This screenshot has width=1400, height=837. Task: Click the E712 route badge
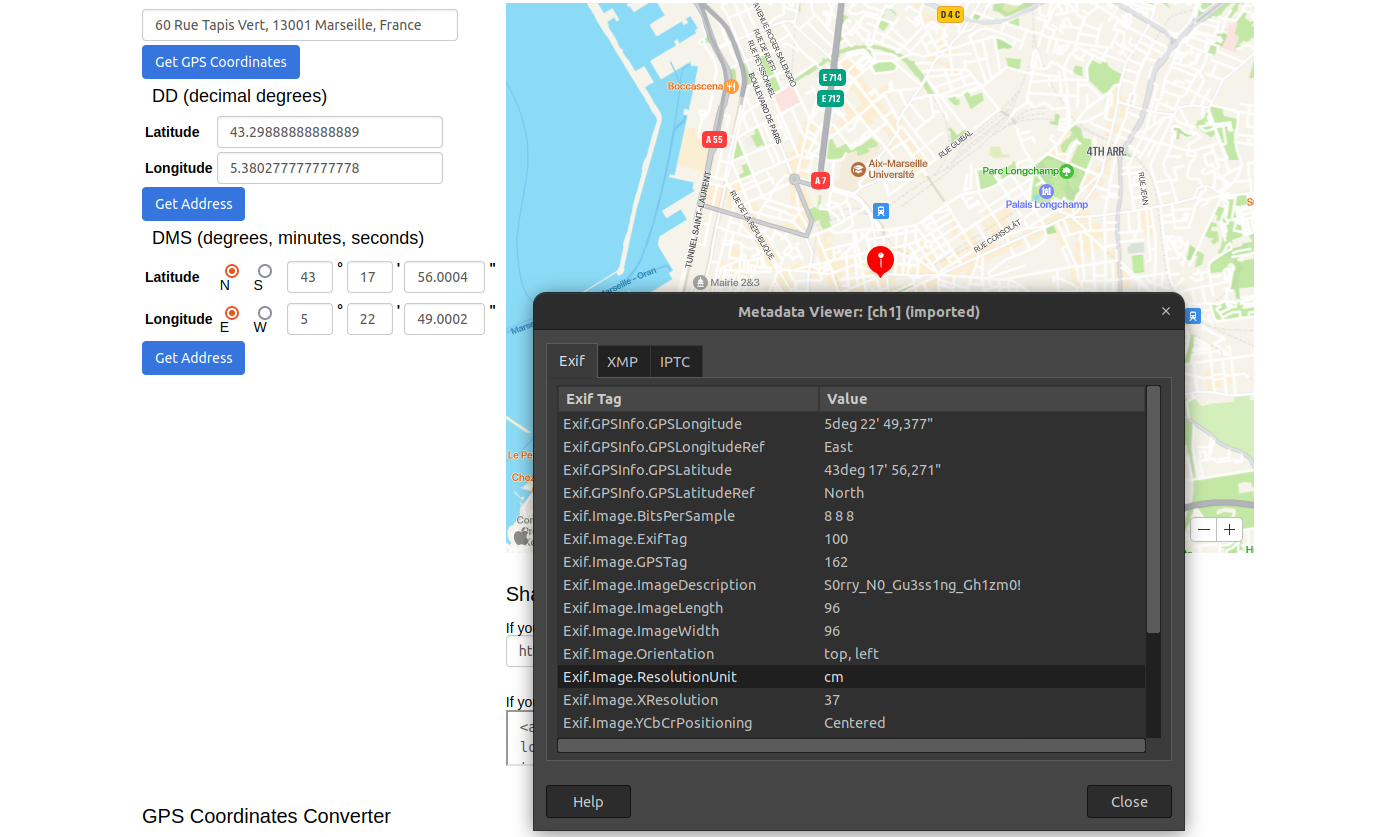pyautogui.click(x=830, y=98)
